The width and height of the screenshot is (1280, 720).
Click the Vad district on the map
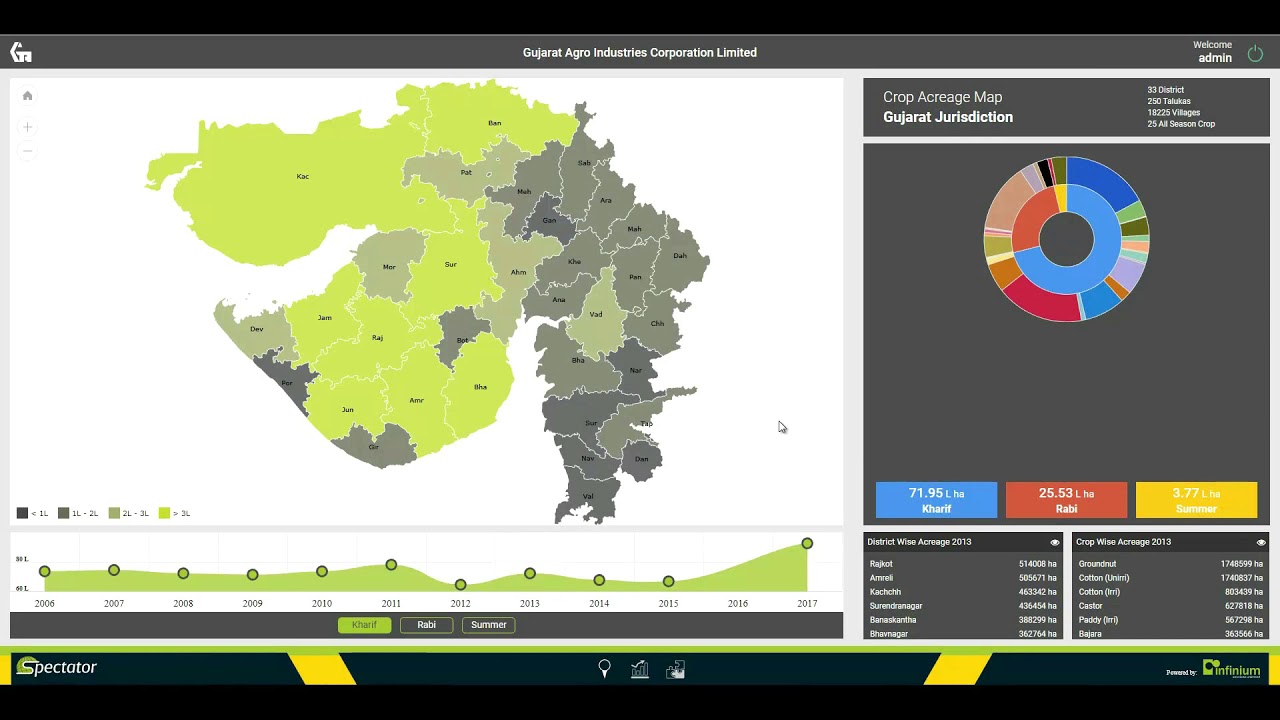(596, 314)
